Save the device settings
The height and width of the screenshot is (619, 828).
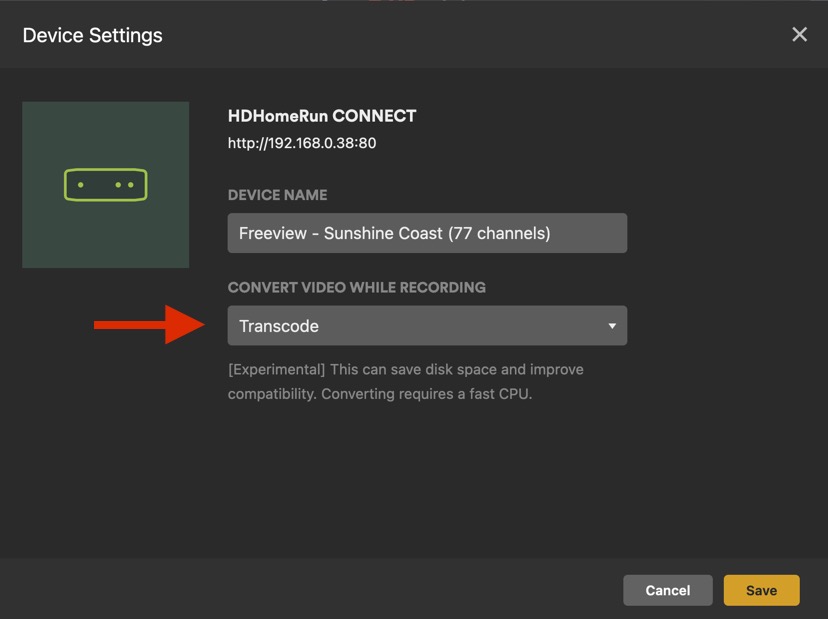[x=761, y=590]
